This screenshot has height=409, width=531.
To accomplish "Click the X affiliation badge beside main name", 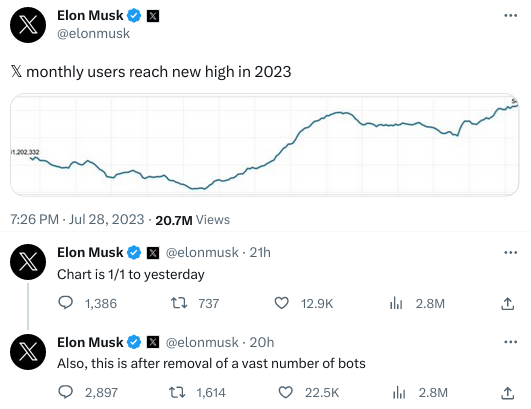I will tap(153, 16).
